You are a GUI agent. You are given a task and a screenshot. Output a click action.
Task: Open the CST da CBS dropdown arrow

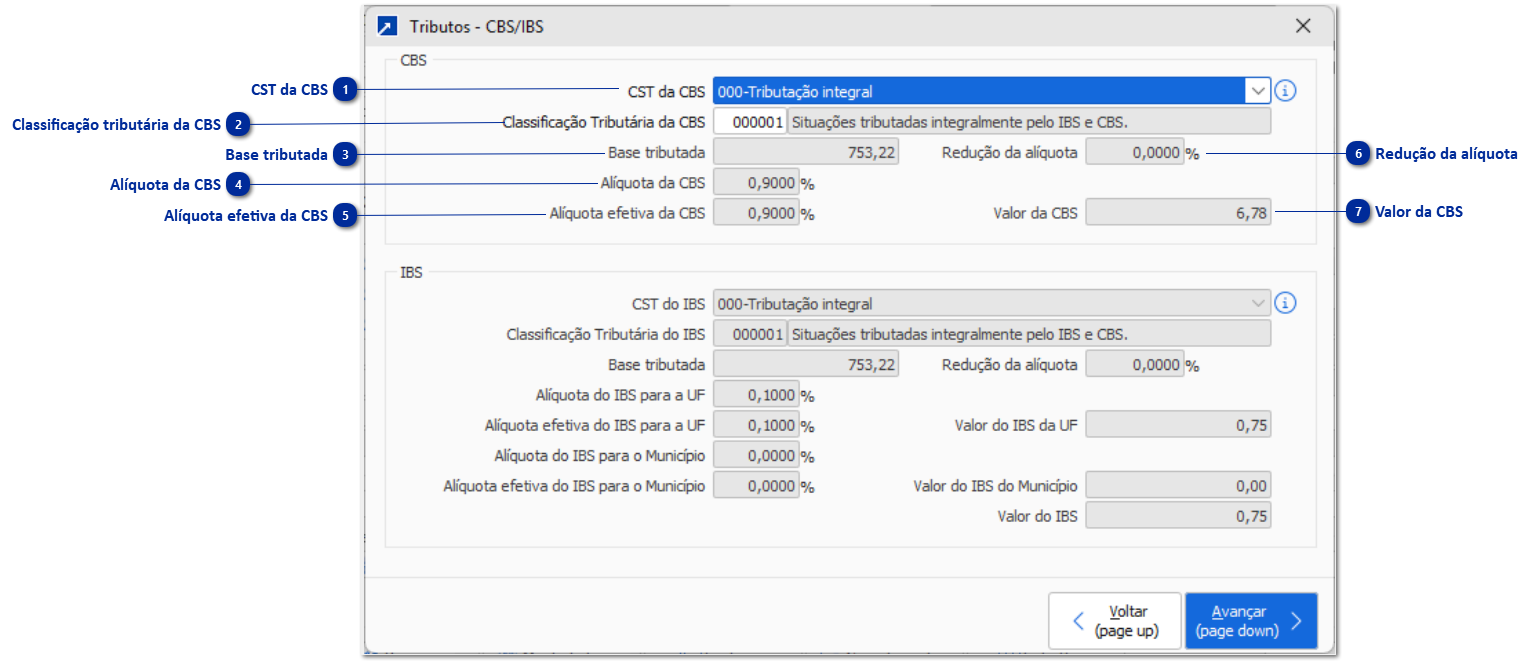point(1257,91)
